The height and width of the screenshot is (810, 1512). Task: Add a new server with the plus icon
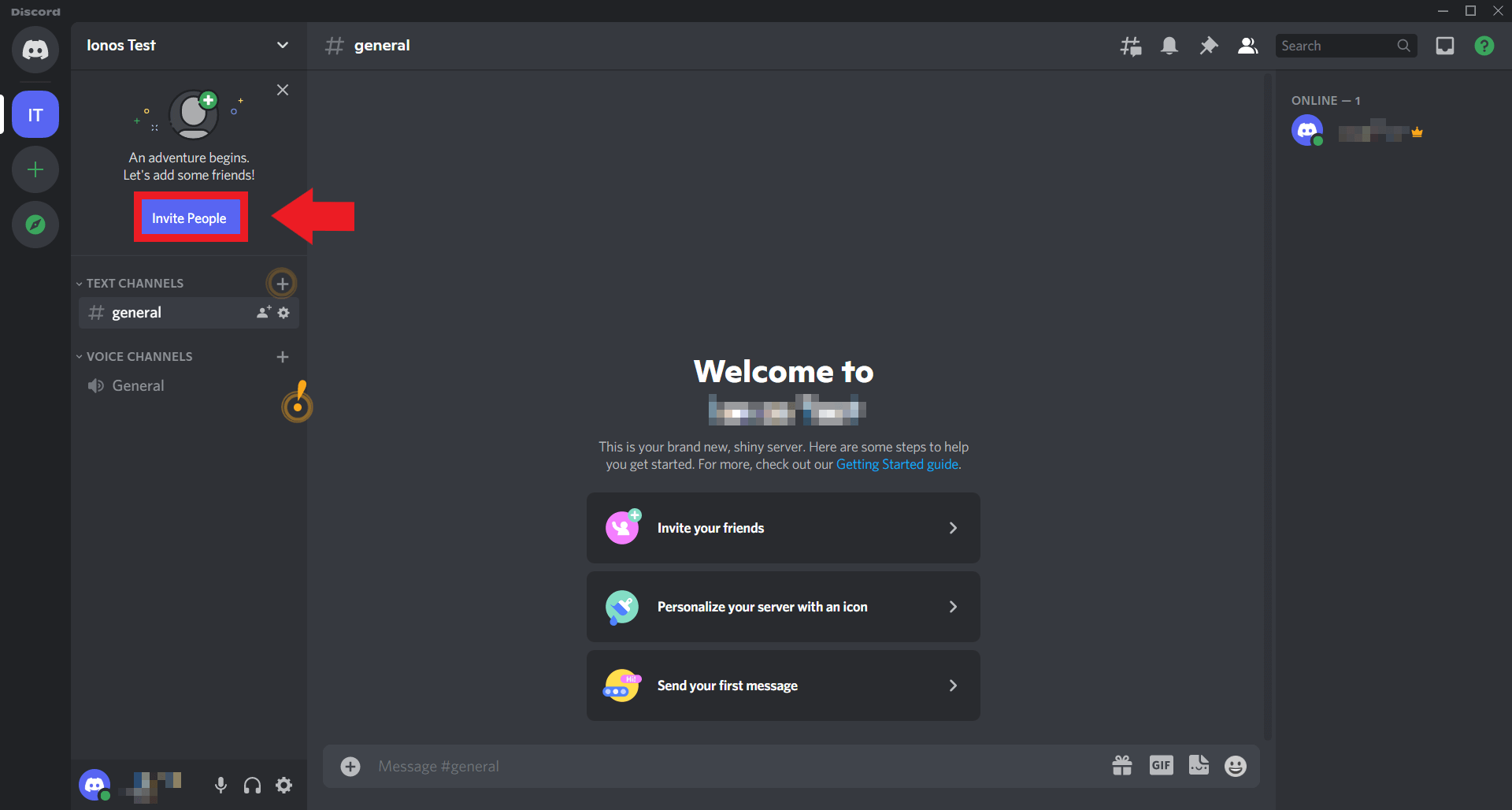(x=35, y=169)
